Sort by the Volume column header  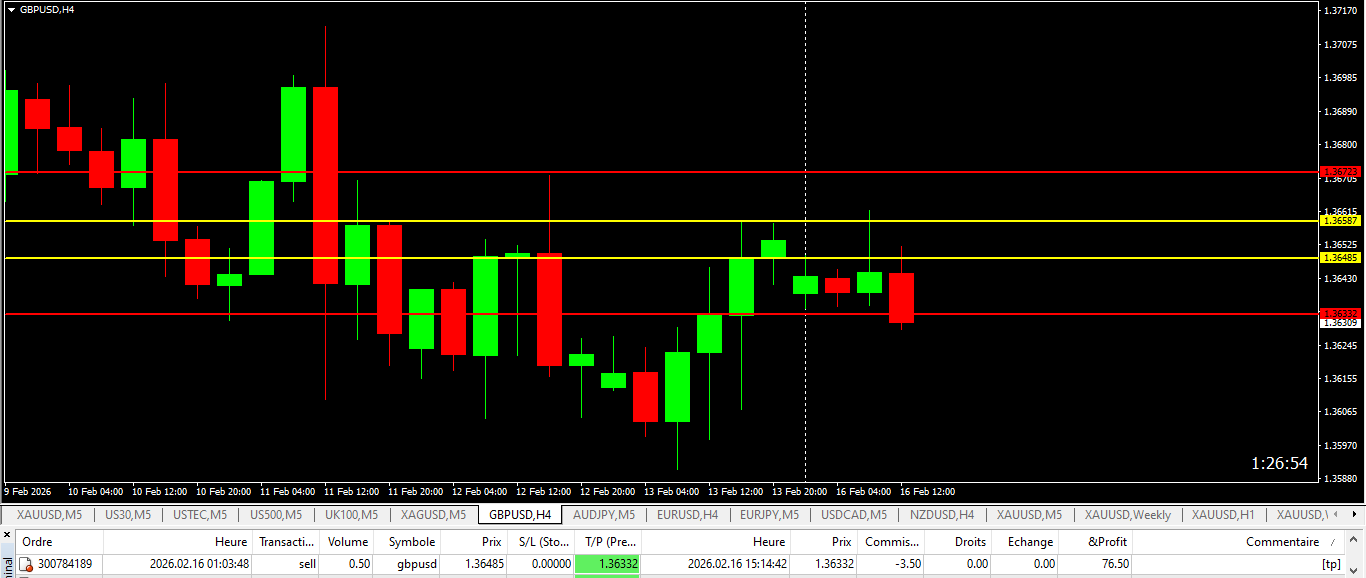click(x=349, y=542)
